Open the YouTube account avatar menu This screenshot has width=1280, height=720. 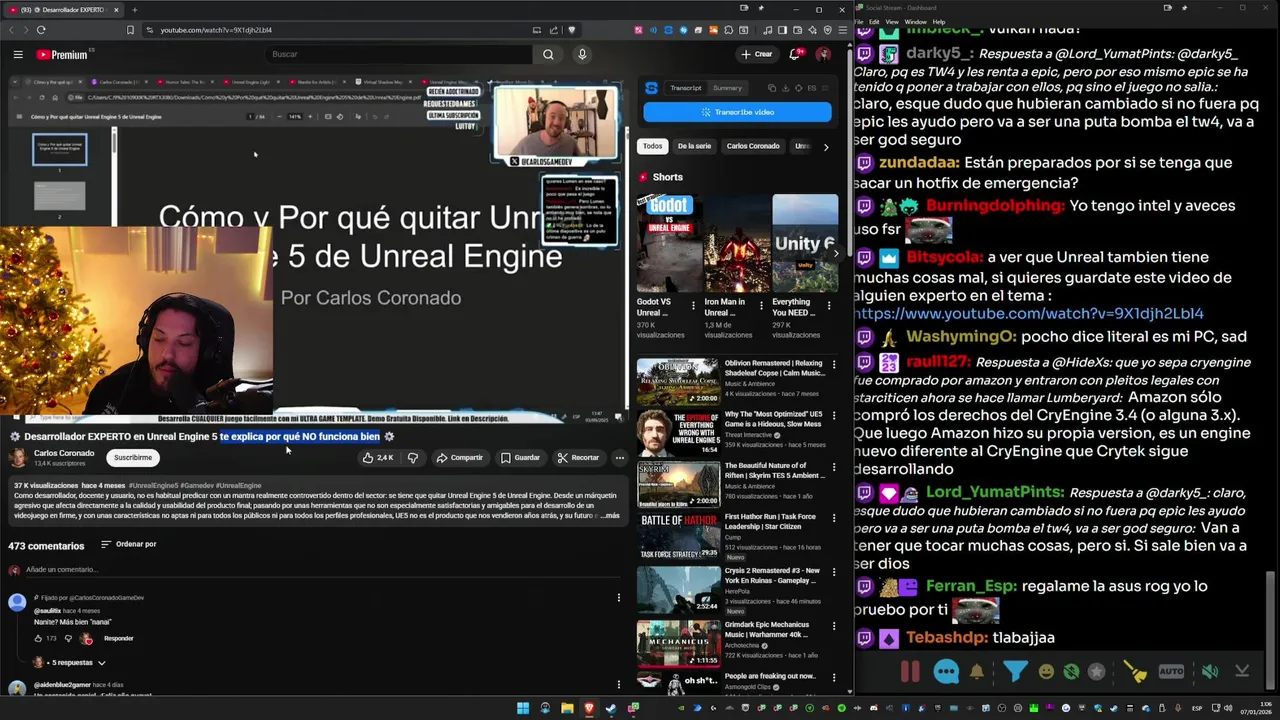coord(823,54)
